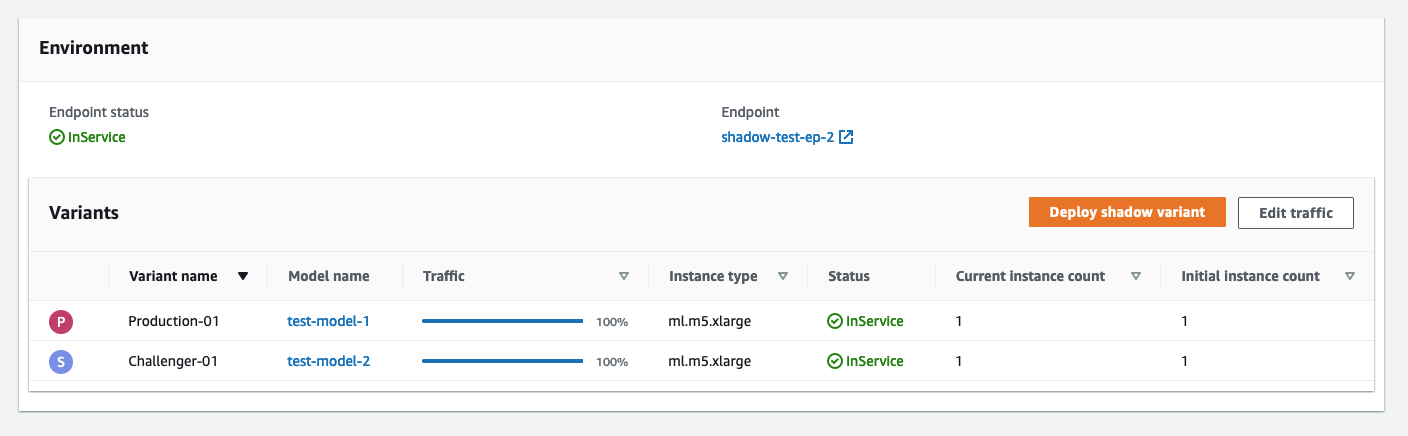The image size is (1408, 436).
Task: Sort by Instance type column arrow
Action: (783, 276)
